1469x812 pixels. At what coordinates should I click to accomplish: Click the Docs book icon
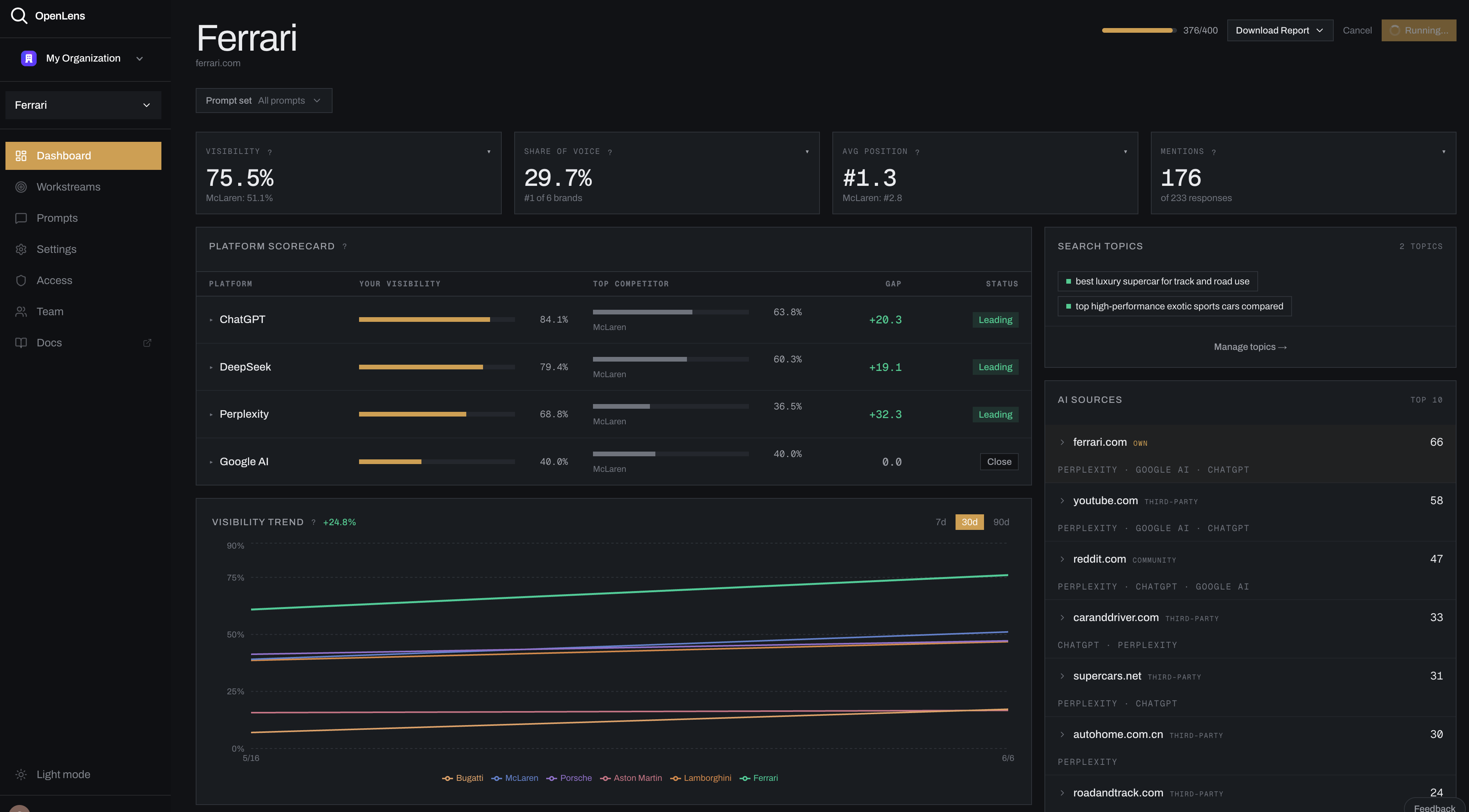[21, 342]
